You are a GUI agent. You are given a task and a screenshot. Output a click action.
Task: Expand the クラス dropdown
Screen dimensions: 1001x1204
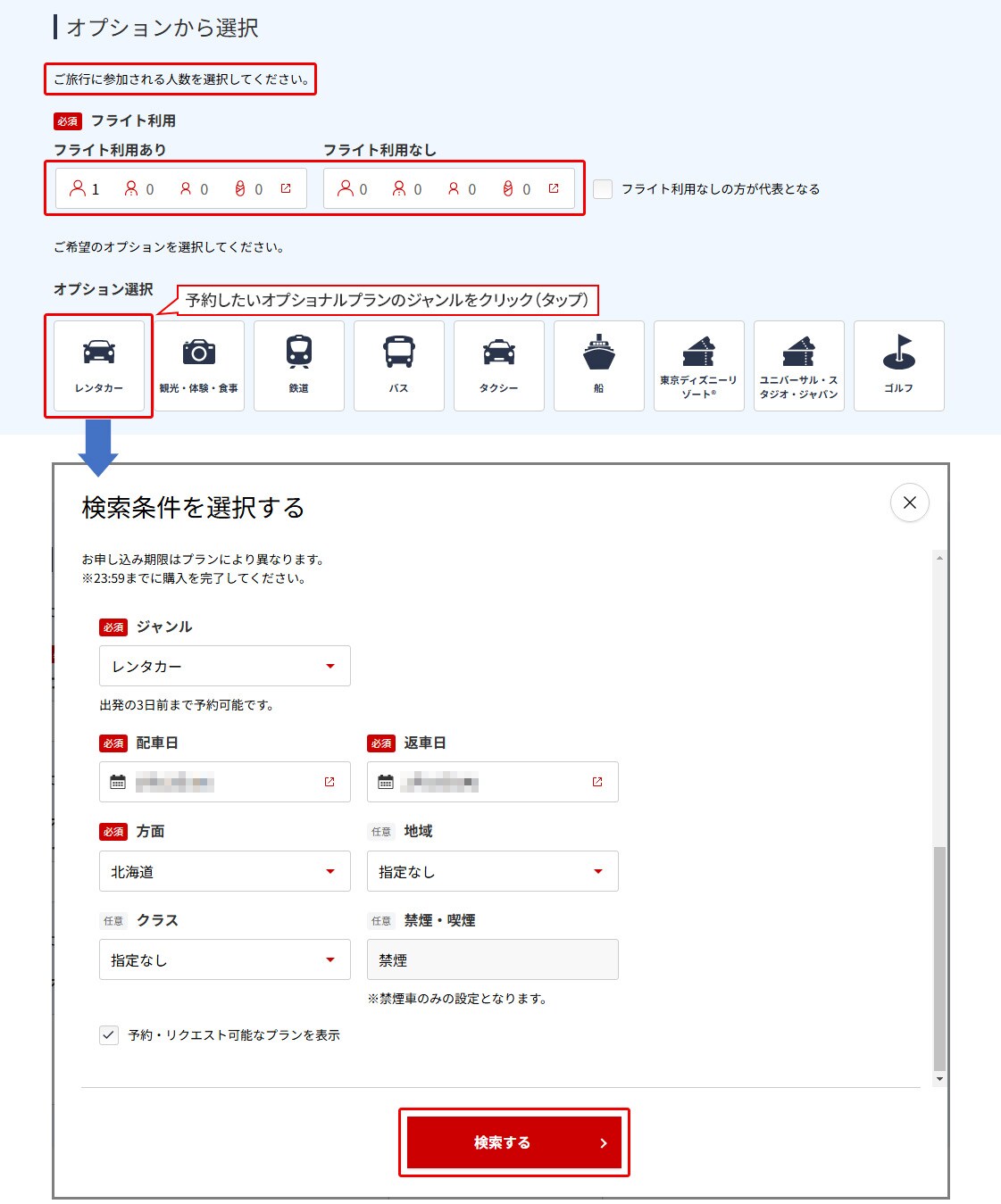pos(224,959)
